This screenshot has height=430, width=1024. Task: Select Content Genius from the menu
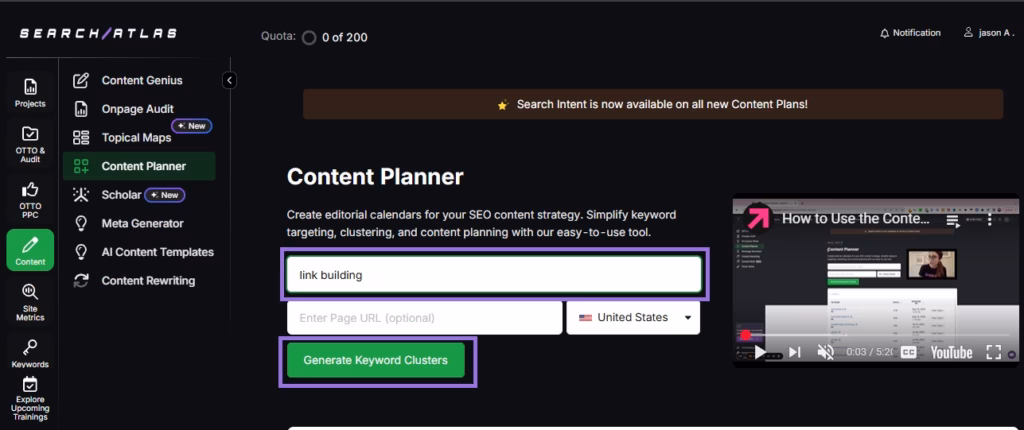(141, 80)
